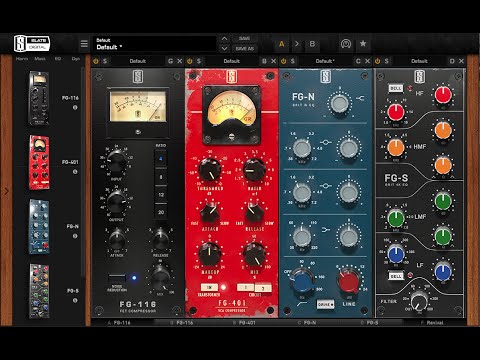The width and height of the screenshot is (480, 360).
Task: Select next preset with the down chevron
Action: 224,49
